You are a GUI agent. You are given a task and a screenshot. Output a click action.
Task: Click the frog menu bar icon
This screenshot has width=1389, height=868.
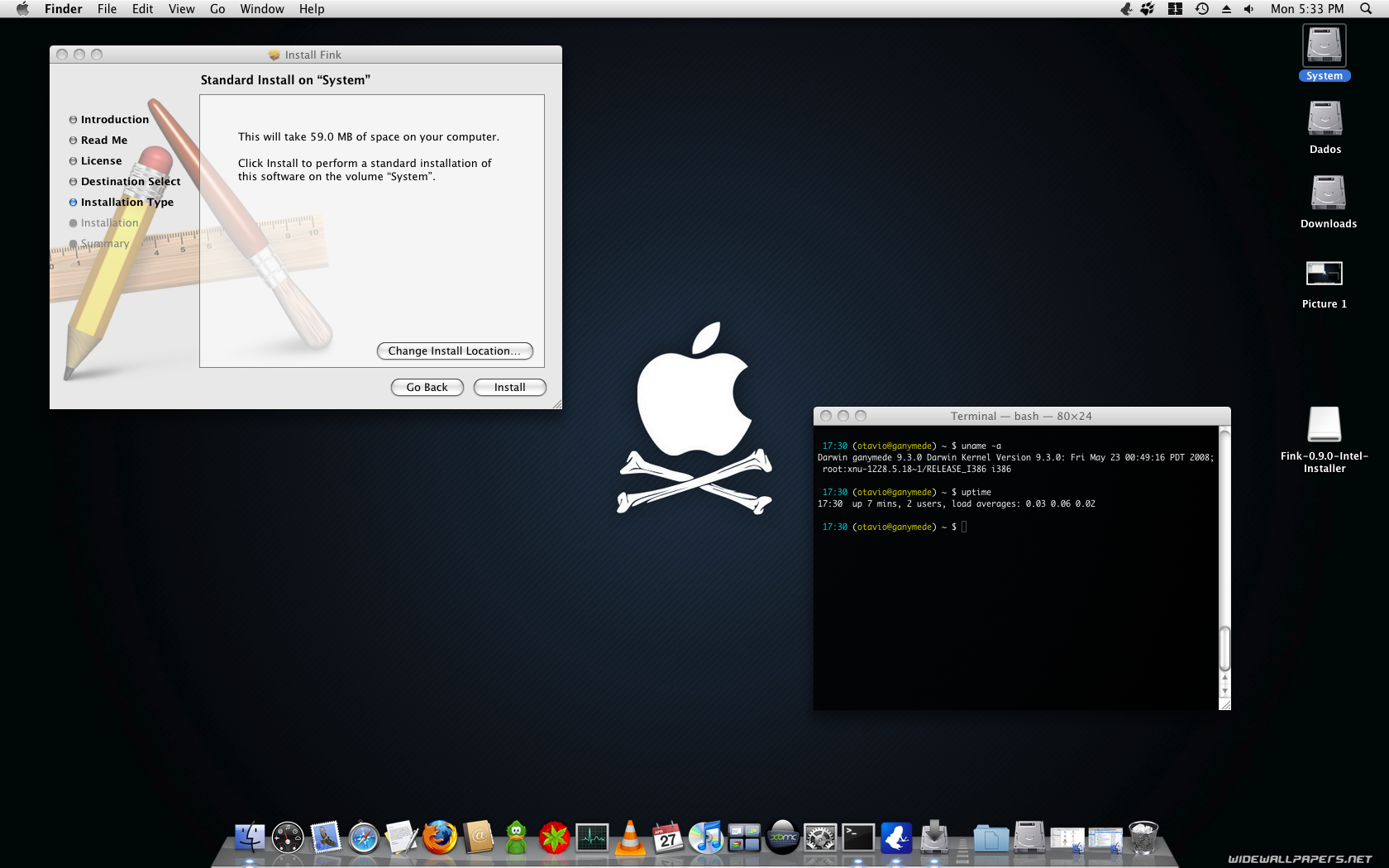(x=1126, y=9)
